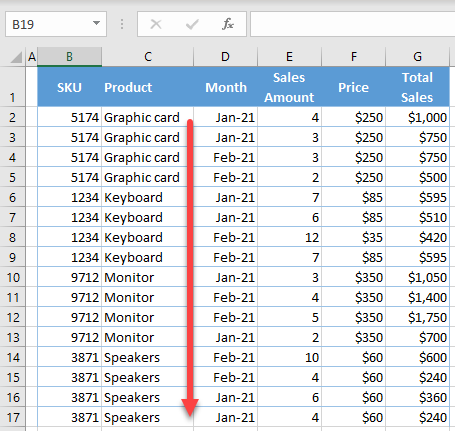Select column G header

417,57
